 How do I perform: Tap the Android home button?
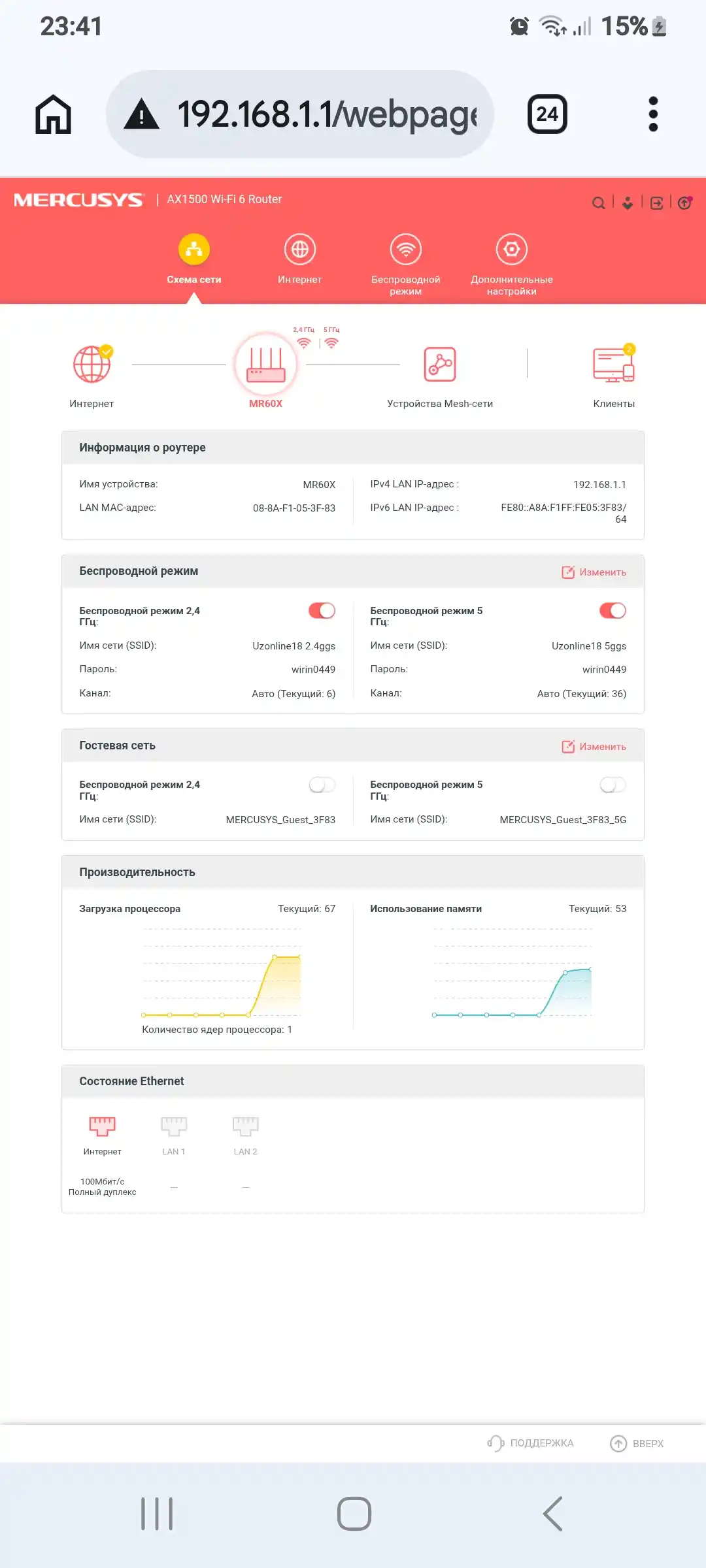354,1514
